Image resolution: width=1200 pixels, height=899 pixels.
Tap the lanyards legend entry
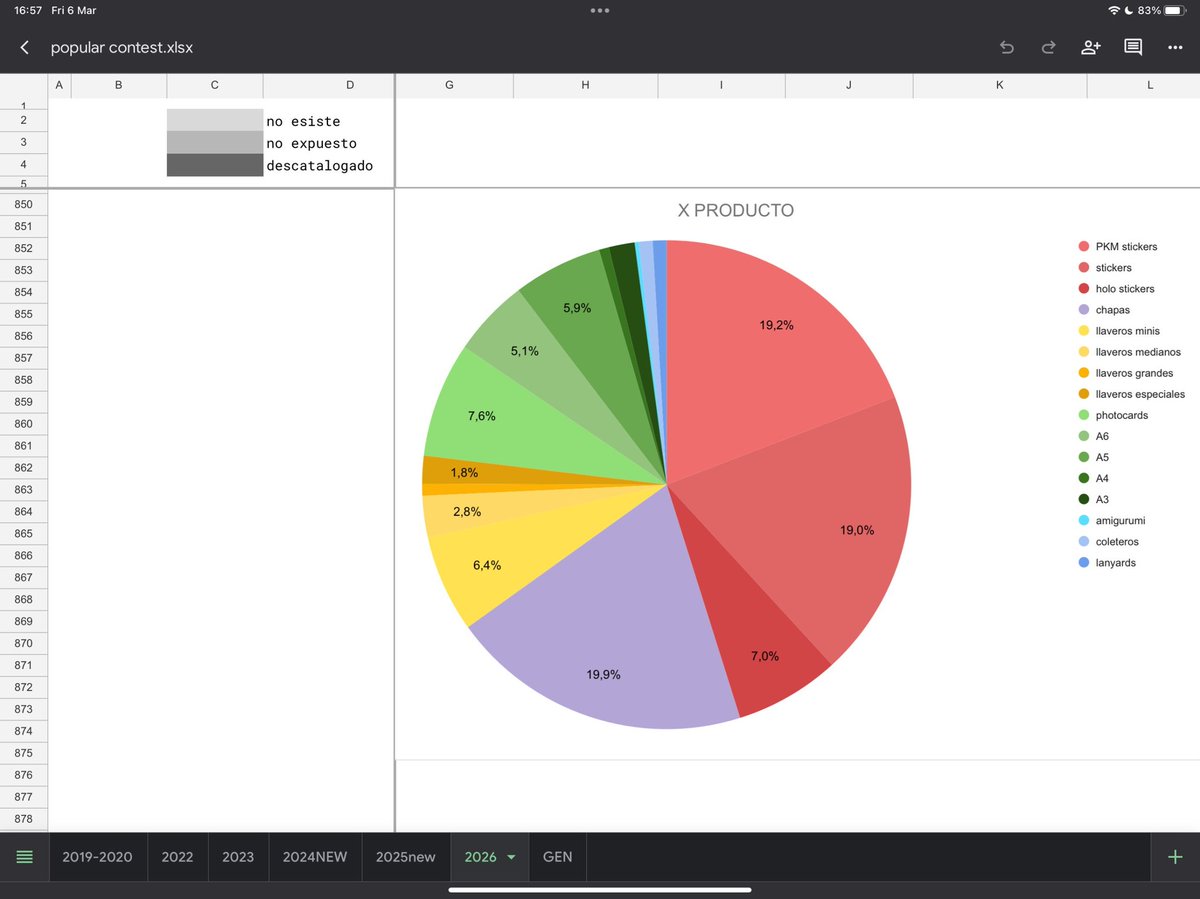pos(1106,562)
